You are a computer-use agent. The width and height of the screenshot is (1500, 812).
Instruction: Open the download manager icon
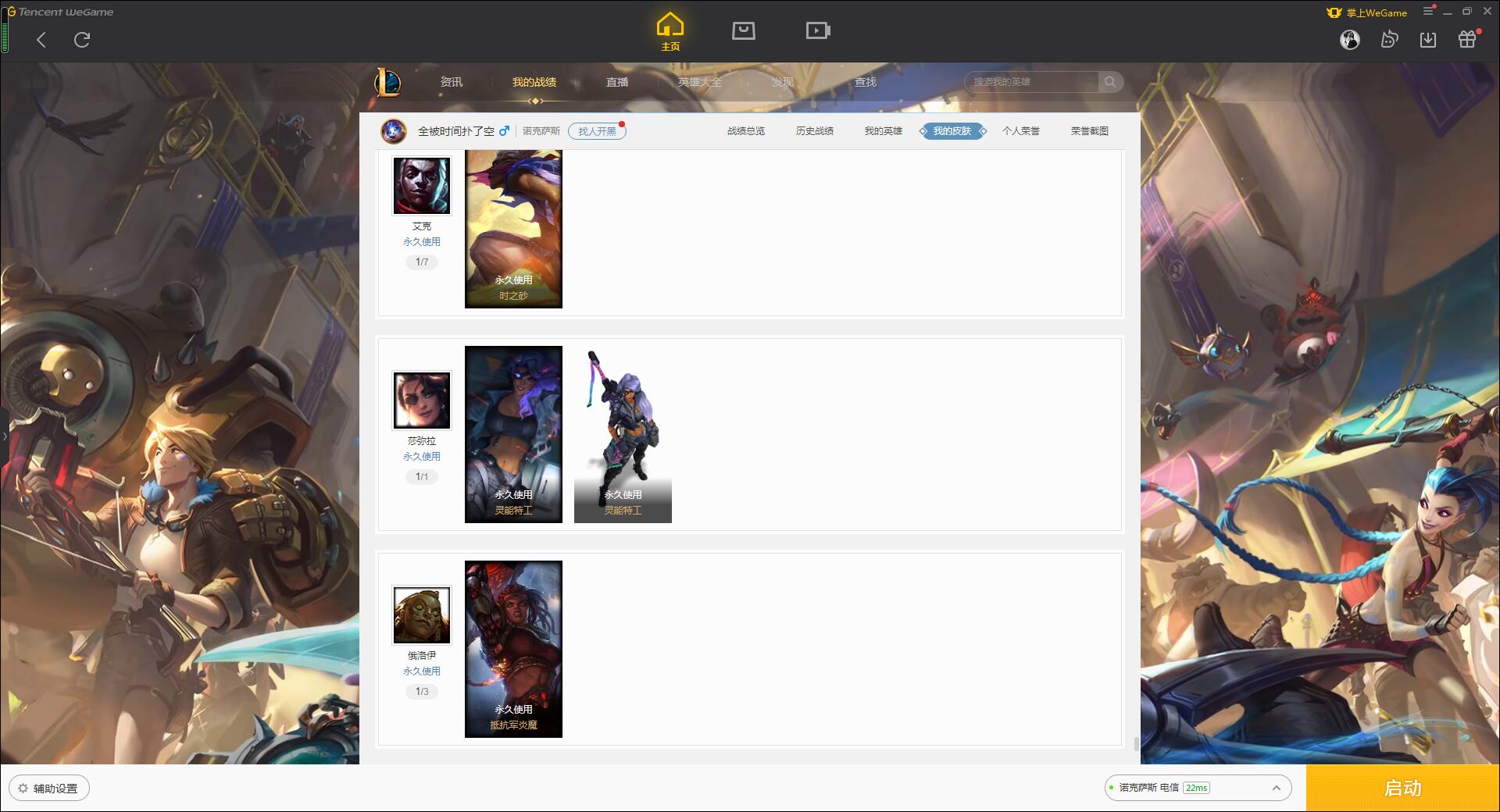pyautogui.click(x=1428, y=40)
